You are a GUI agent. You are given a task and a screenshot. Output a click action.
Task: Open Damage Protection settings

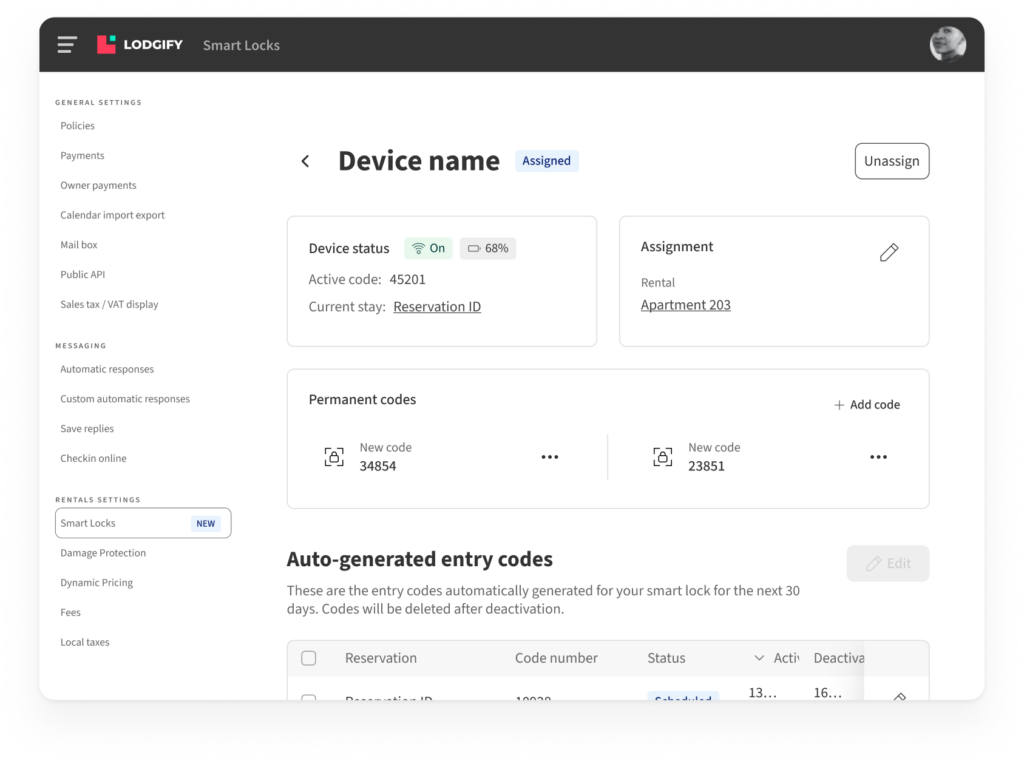click(x=103, y=553)
